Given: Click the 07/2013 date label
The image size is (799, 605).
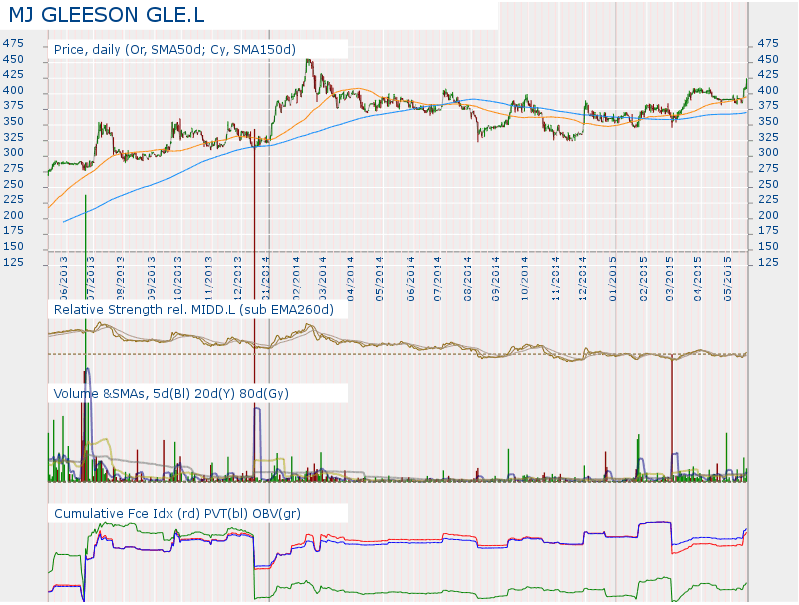Looking at the screenshot, I should tap(91, 279).
